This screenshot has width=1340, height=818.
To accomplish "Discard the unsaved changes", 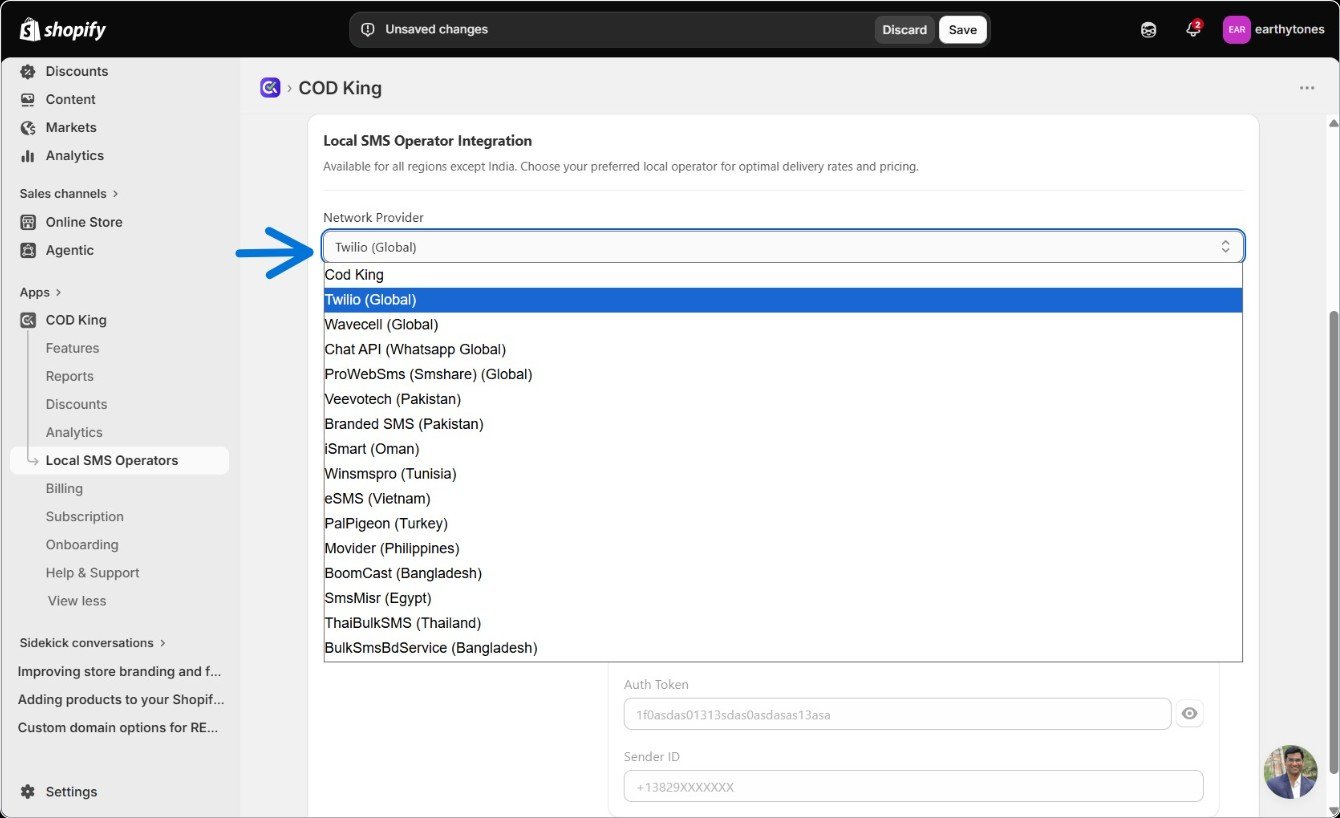I will pyautogui.click(x=904, y=30).
